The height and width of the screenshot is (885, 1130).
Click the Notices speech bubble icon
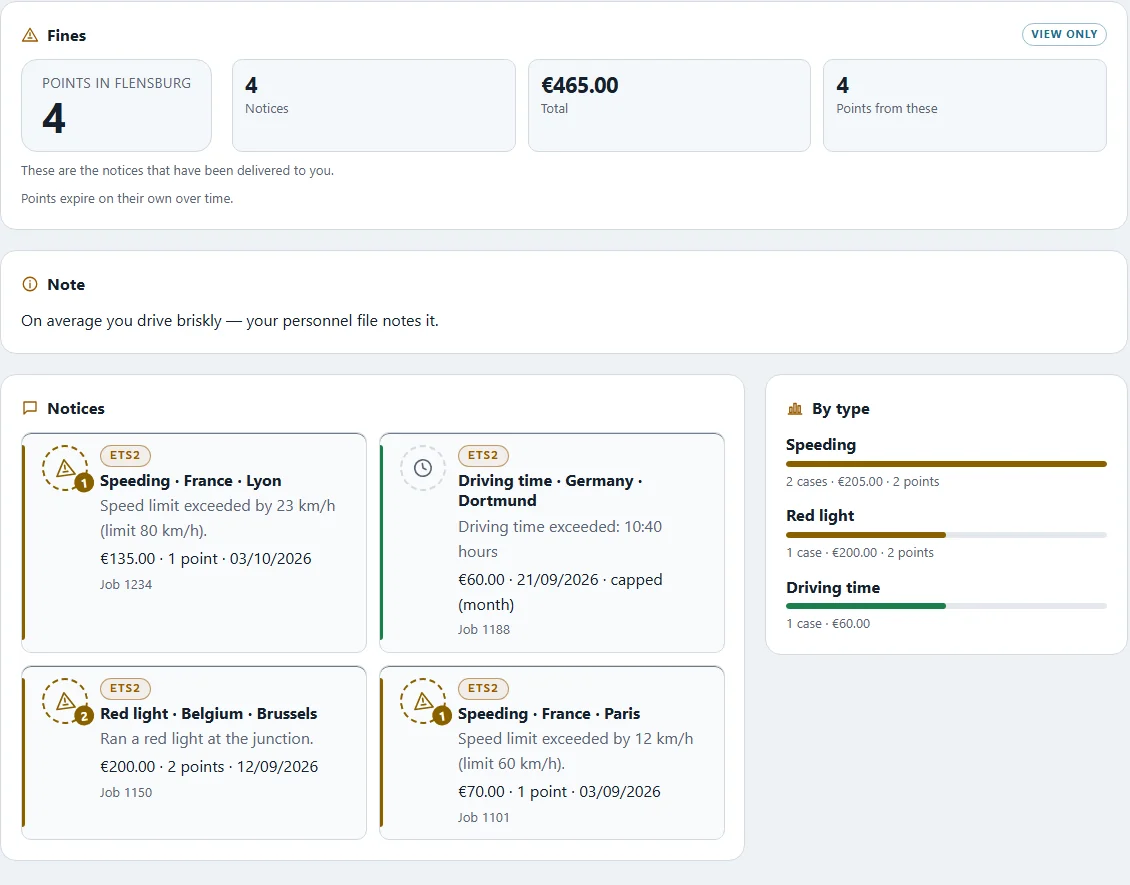[30, 408]
